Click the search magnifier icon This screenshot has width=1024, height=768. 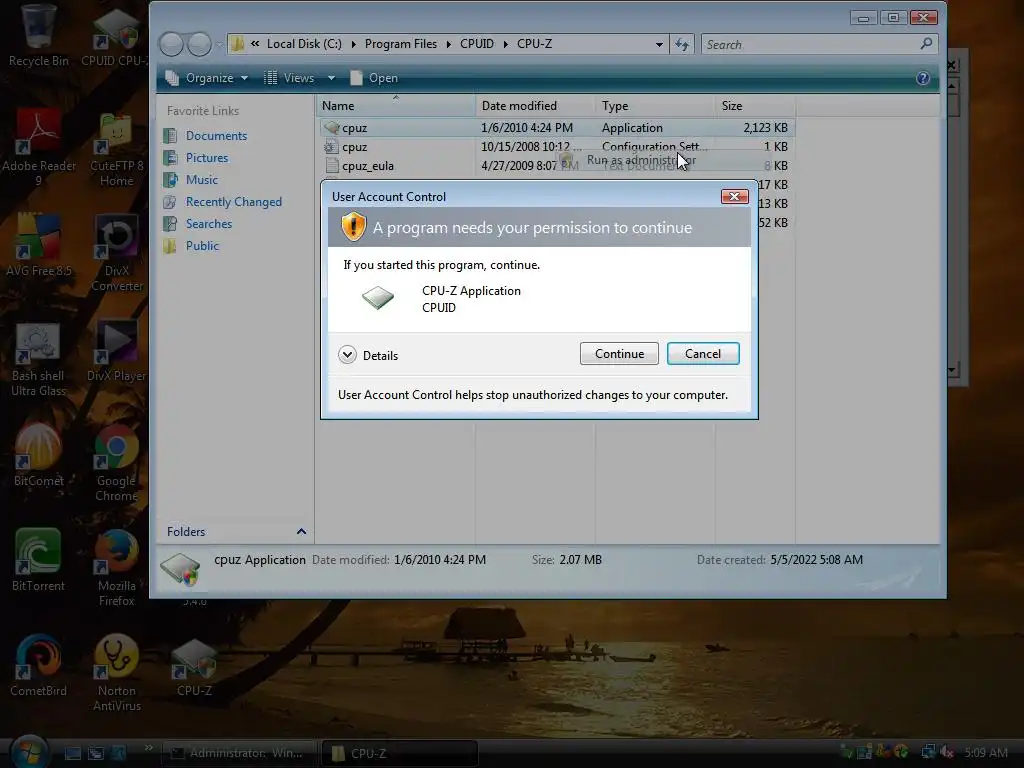tap(926, 44)
